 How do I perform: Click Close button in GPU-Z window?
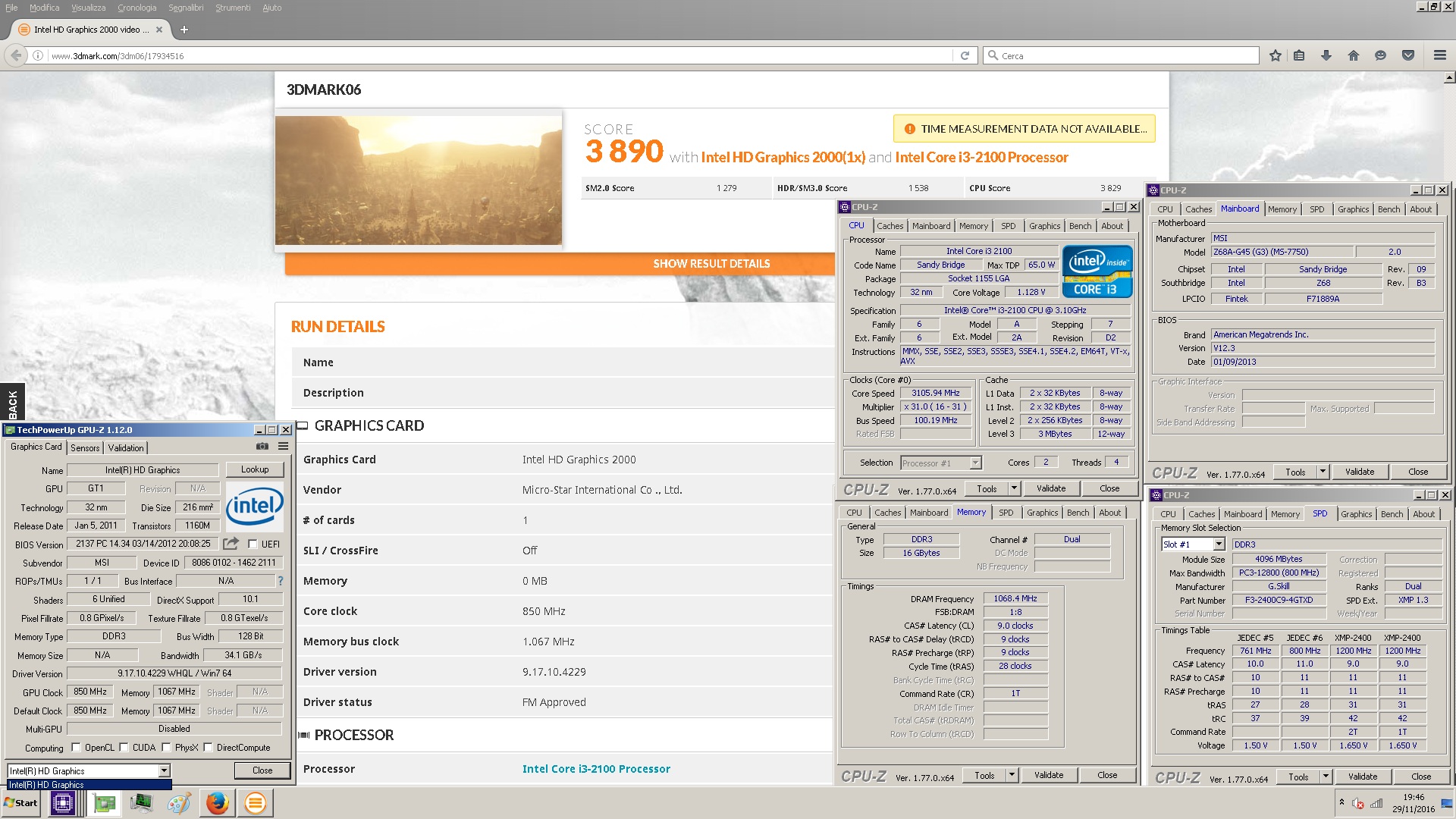coord(262,770)
